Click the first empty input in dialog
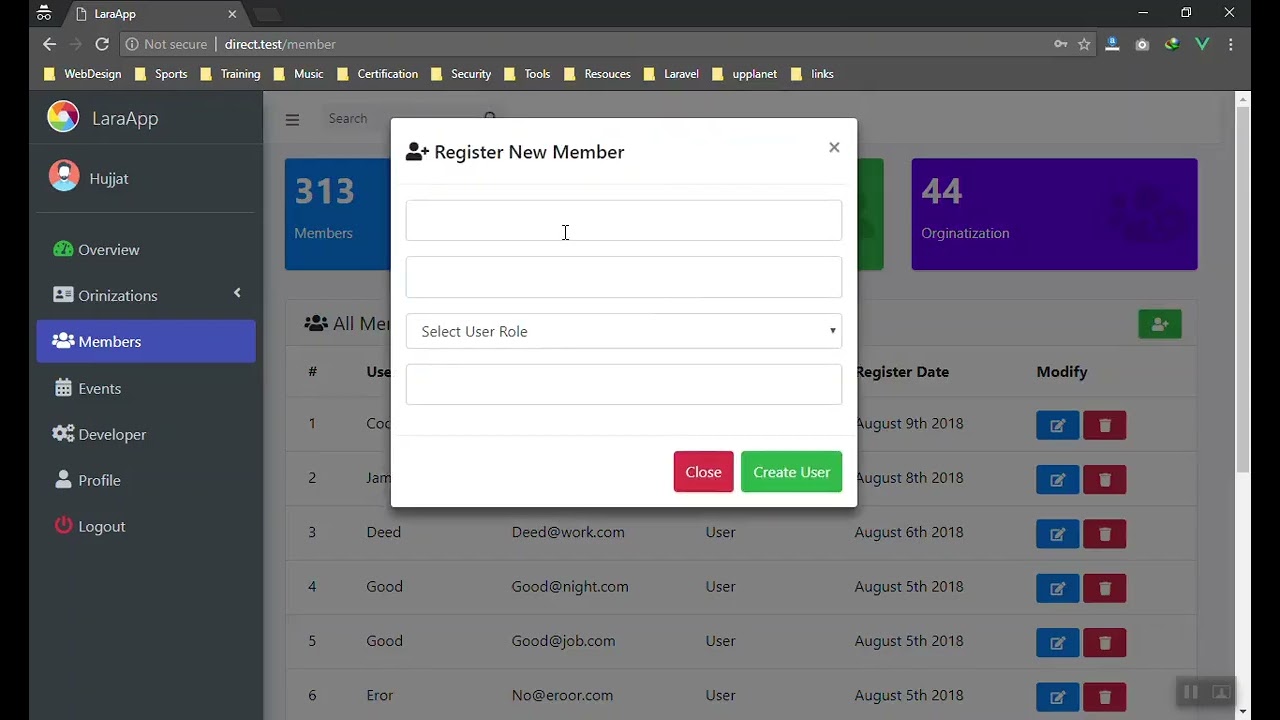The height and width of the screenshot is (720, 1280). [624, 221]
